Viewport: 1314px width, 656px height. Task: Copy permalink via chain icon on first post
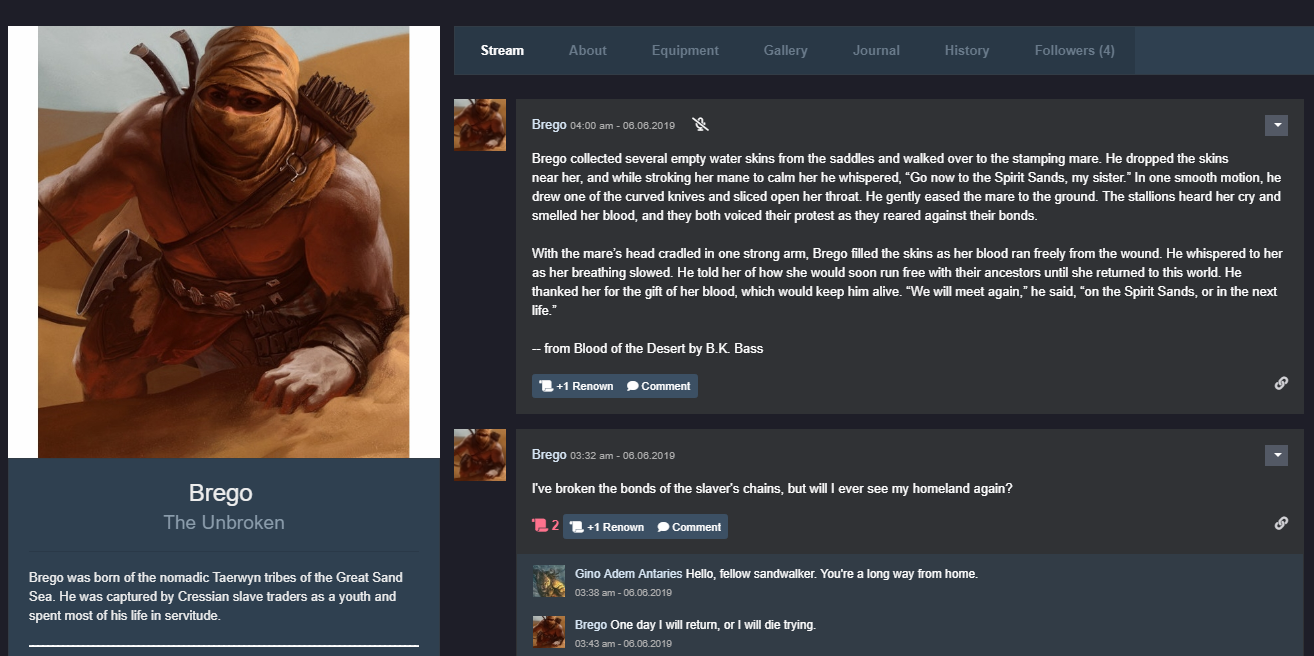pos(1281,383)
